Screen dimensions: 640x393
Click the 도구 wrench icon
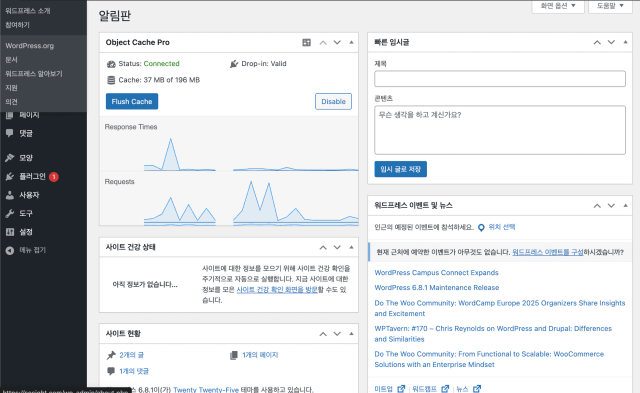pyautogui.click(x=10, y=213)
